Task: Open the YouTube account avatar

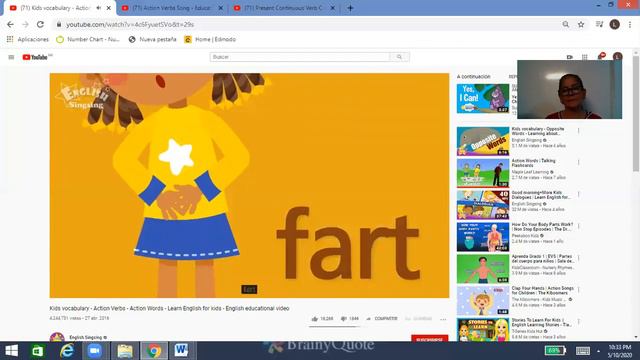Action: coord(618,56)
